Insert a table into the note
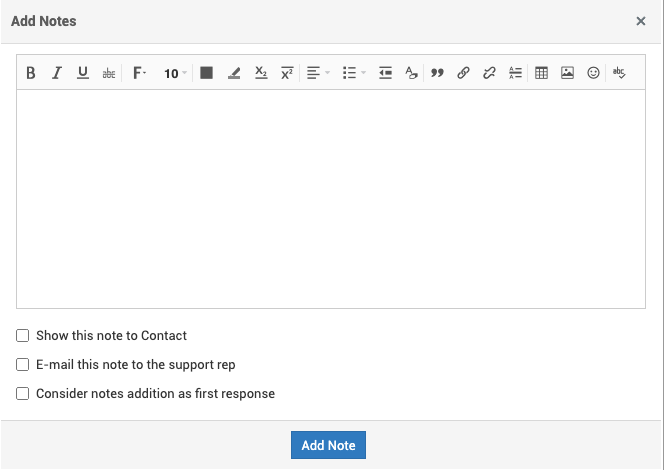 541,73
